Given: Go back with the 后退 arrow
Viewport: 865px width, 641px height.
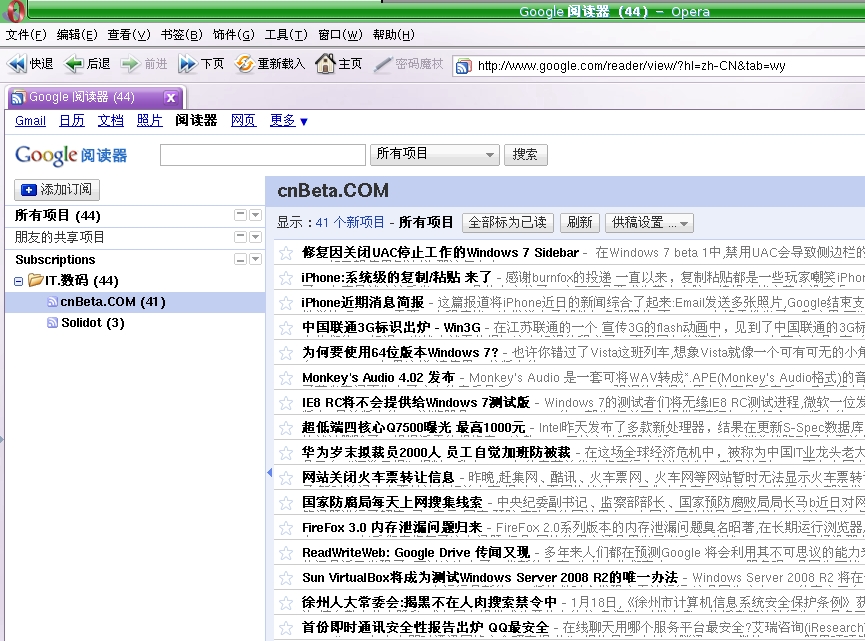Looking at the screenshot, I should 73,64.
